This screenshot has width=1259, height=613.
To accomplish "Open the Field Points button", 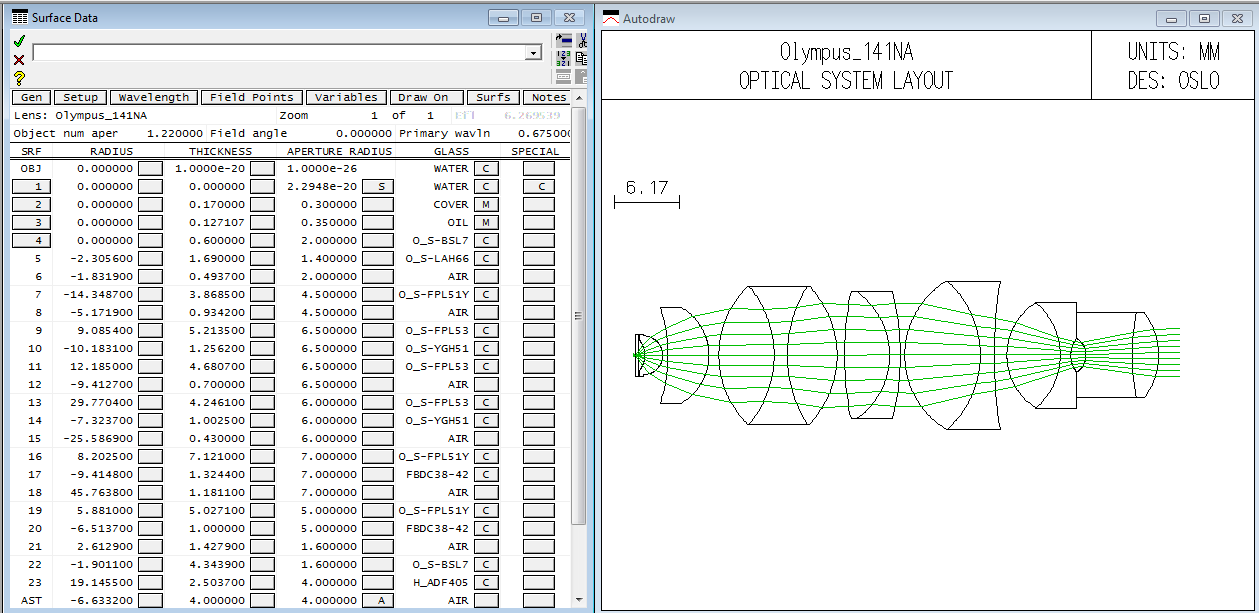I will click(251, 97).
